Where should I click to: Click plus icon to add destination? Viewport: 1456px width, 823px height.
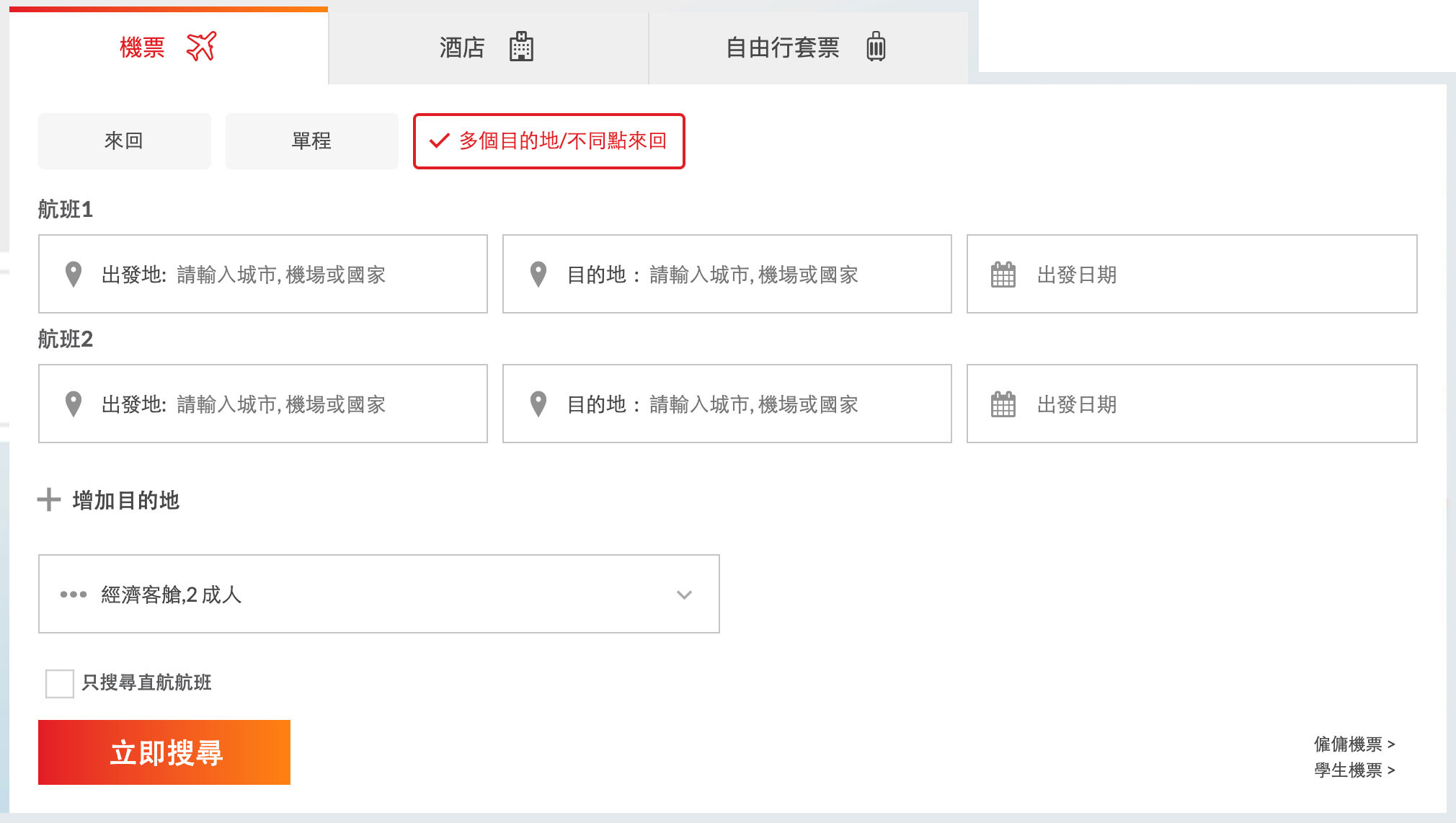coord(49,499)
